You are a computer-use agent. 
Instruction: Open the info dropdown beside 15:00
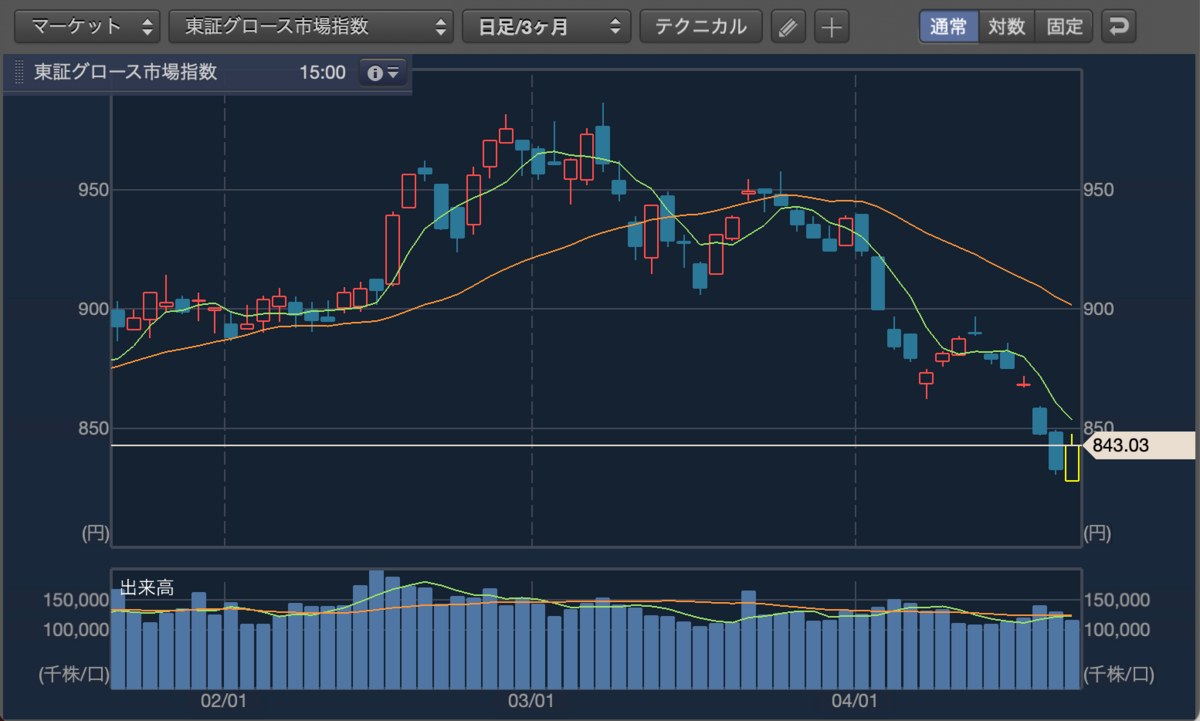point(383,73)
